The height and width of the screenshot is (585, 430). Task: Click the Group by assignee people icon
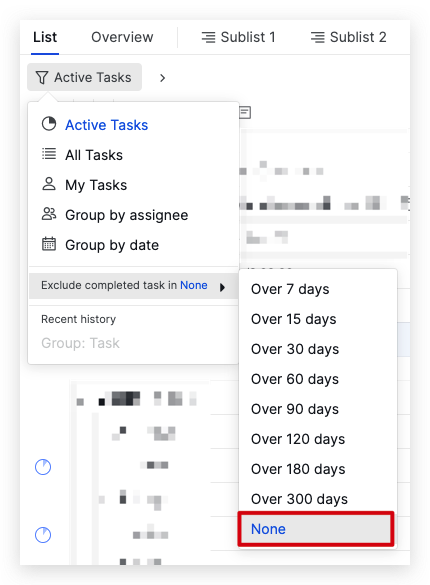click(x=49, y=214)
